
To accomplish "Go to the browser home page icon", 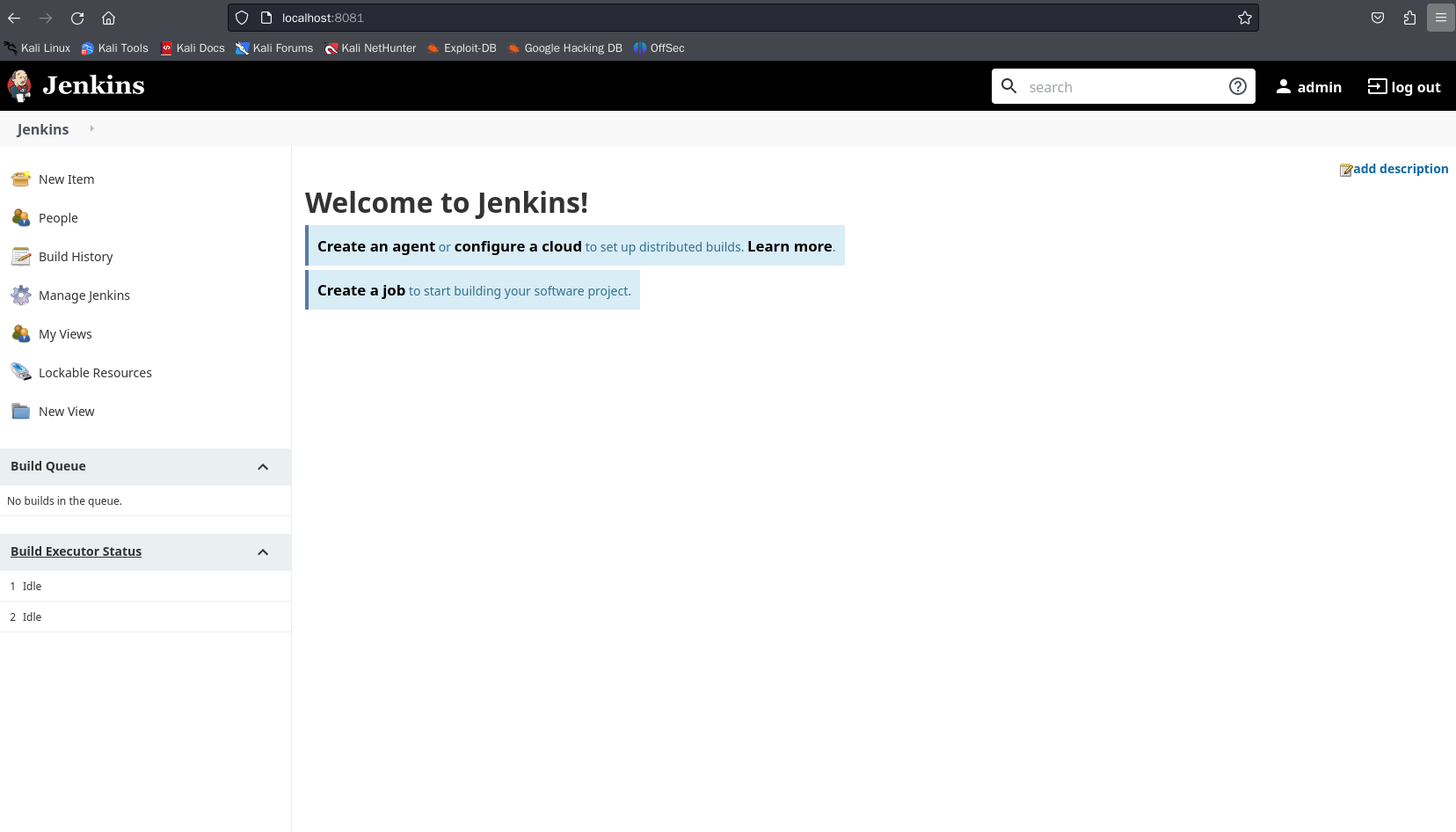I will tap(108, 18).
